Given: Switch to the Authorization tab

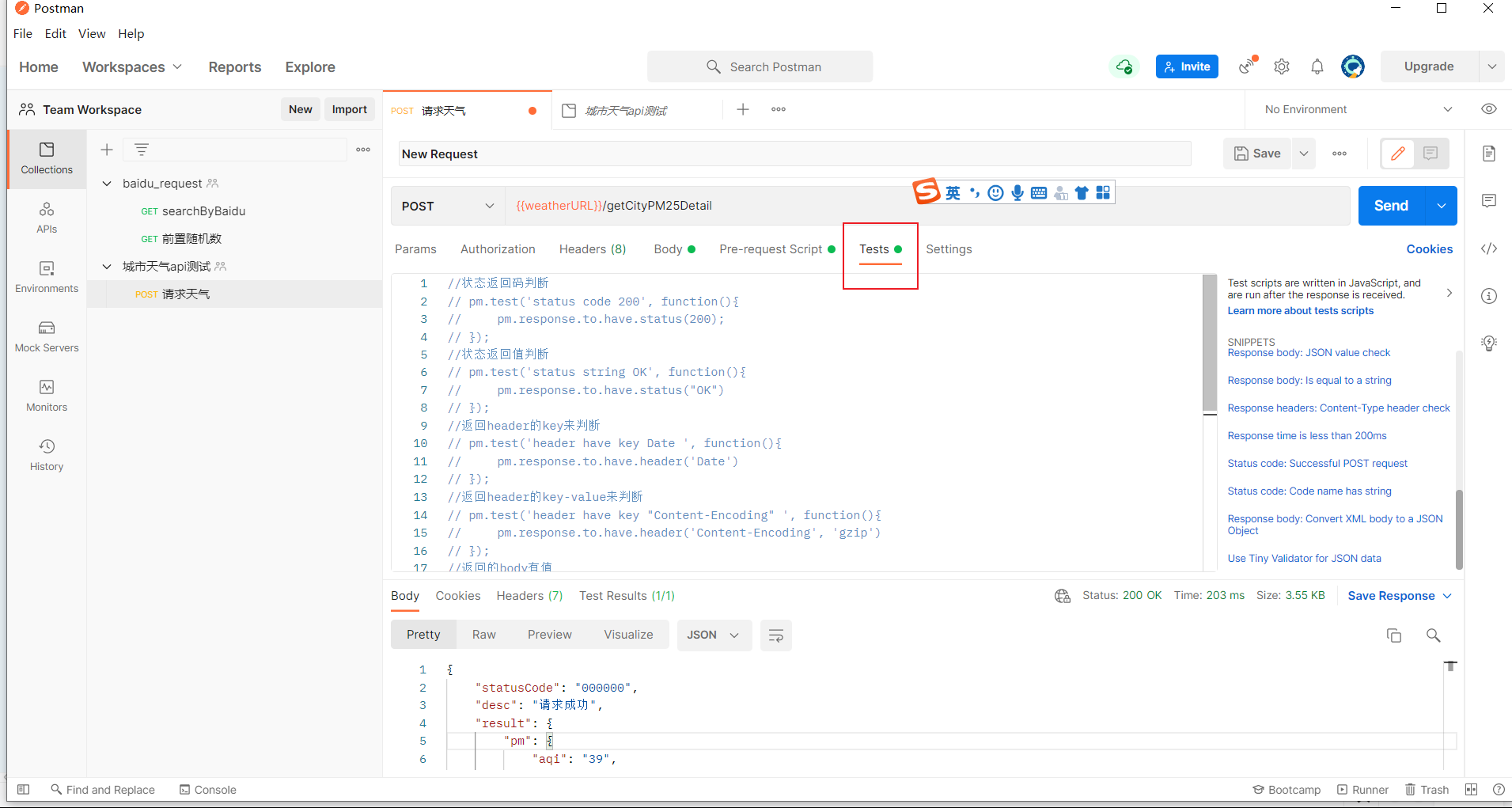Looking at the screenshot, I should (x=498, y=249).
